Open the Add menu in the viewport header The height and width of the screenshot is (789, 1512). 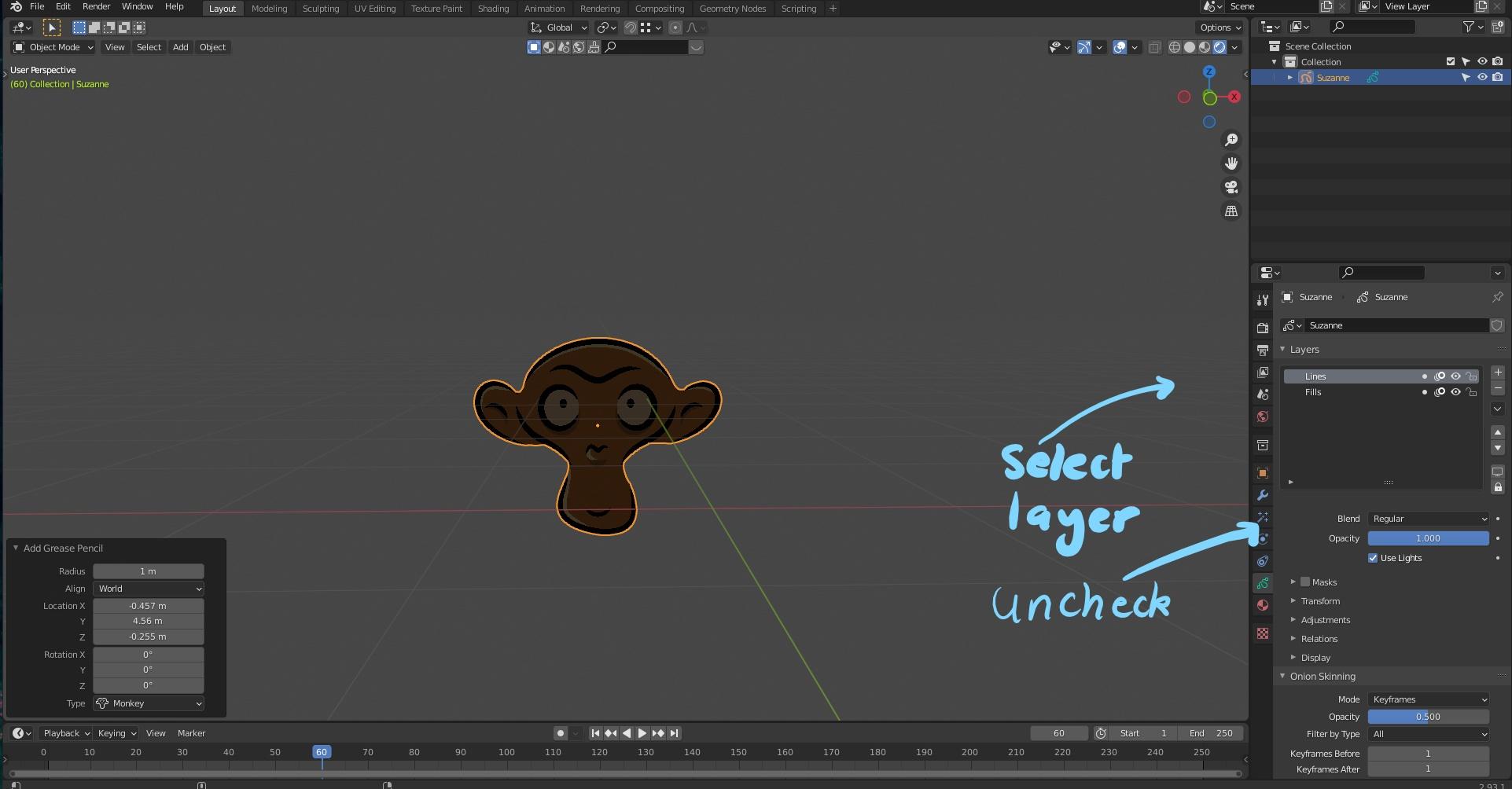click(180, 47)
